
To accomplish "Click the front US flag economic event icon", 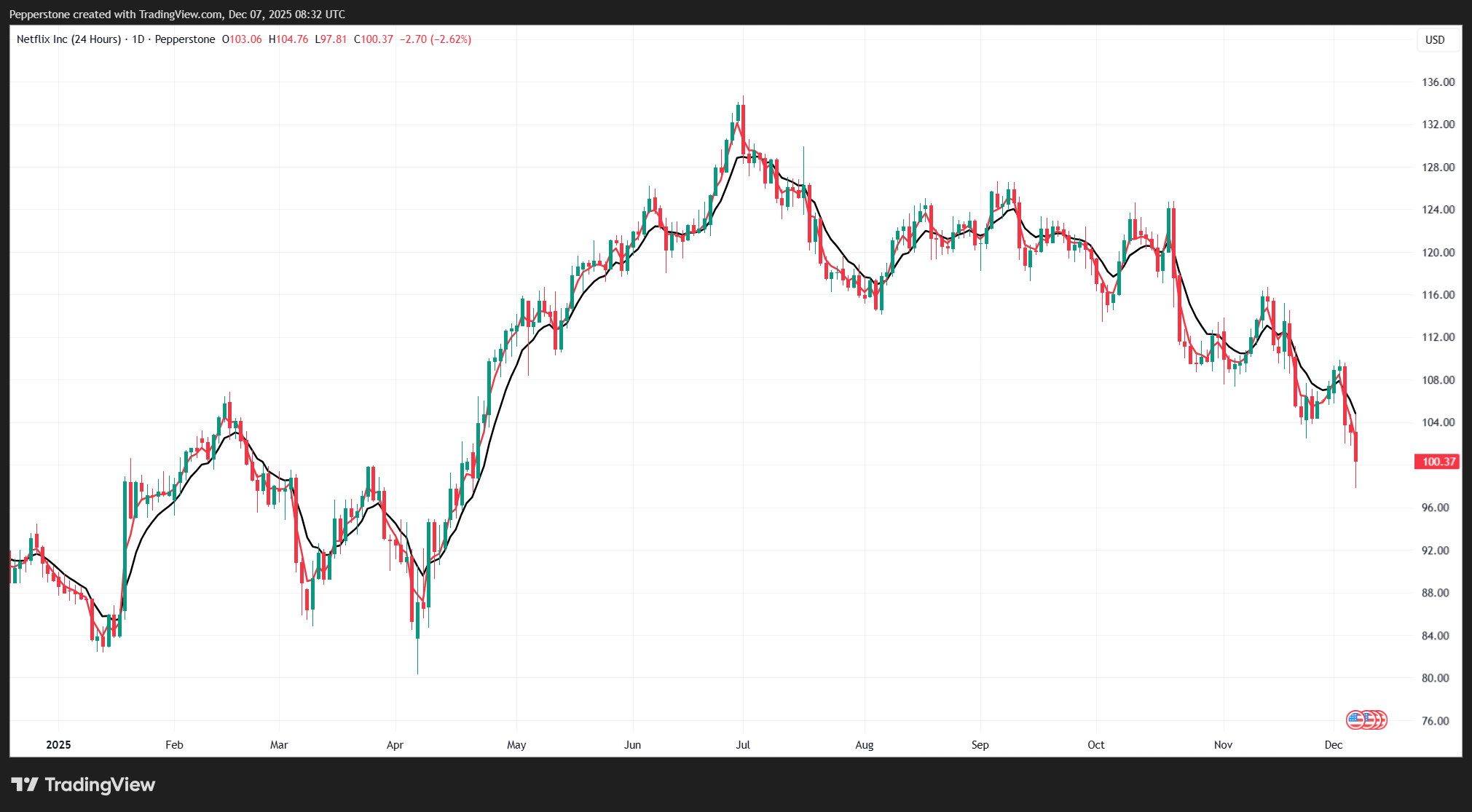I will (x=1355, y=720).
